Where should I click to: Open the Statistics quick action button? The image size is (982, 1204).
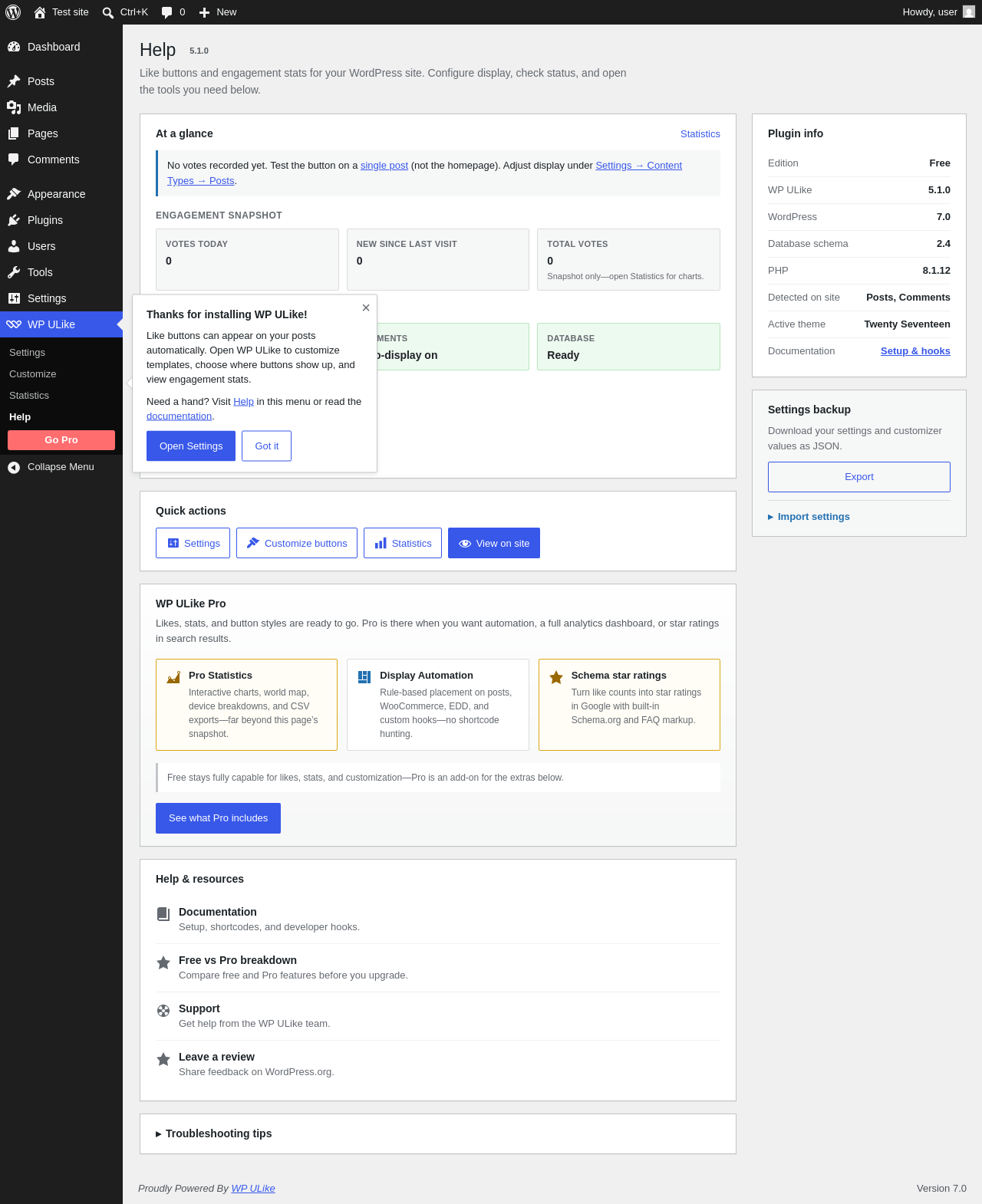403,543
